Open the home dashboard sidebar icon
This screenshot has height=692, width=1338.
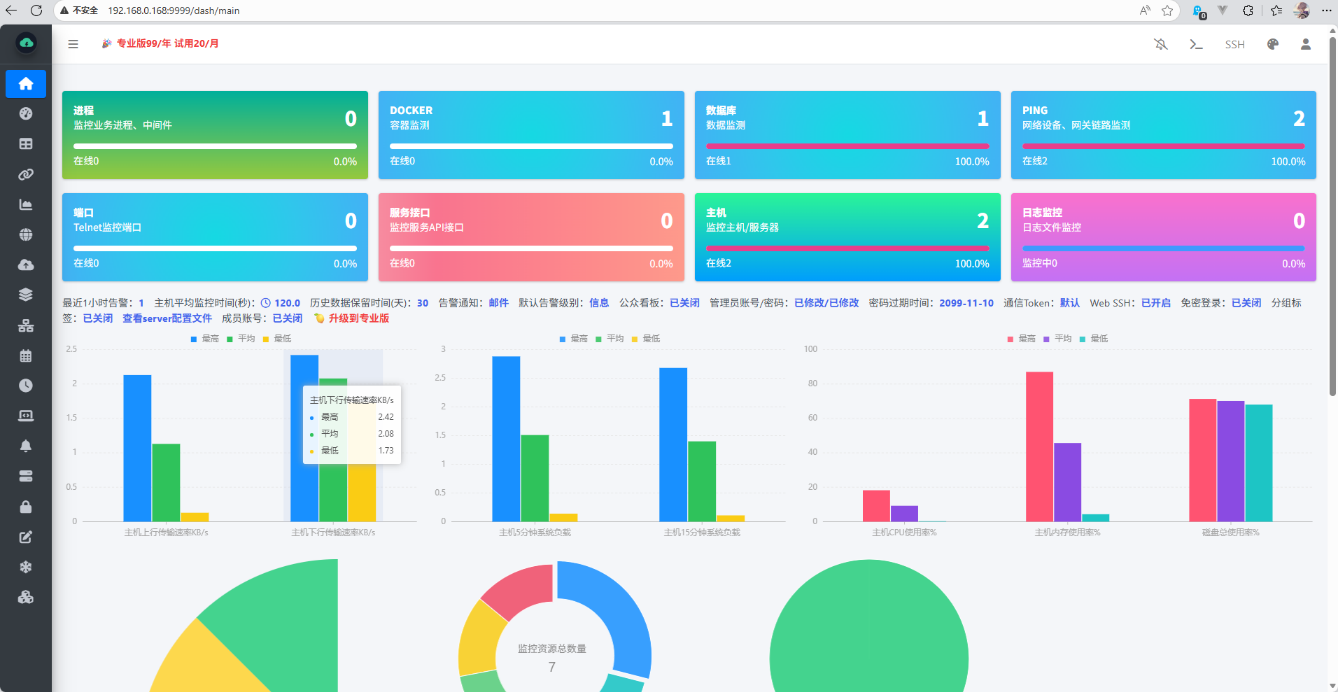(26, 84)
